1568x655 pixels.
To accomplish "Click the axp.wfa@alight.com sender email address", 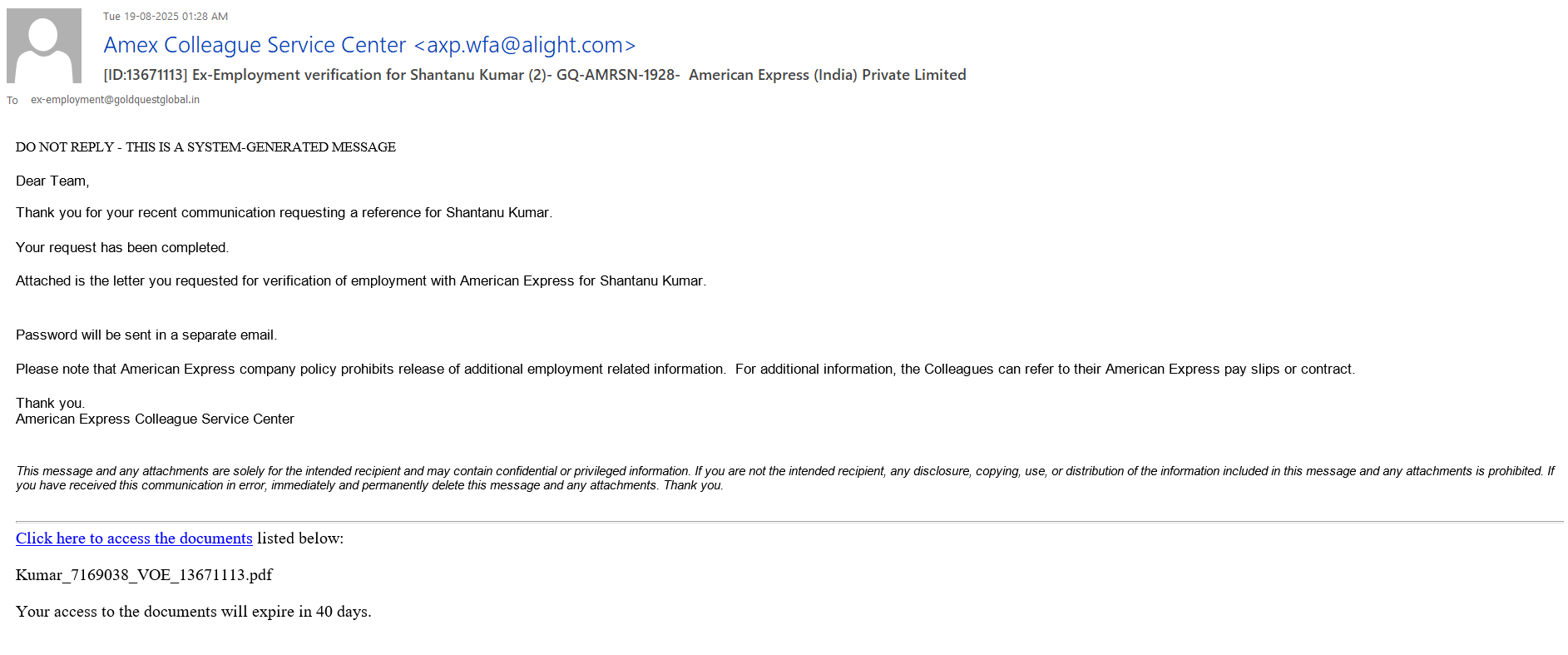I will coord(525,45).
